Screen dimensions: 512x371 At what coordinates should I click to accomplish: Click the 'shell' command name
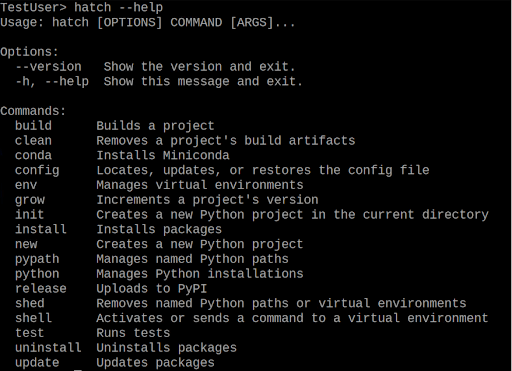click(x=33, y=318)
